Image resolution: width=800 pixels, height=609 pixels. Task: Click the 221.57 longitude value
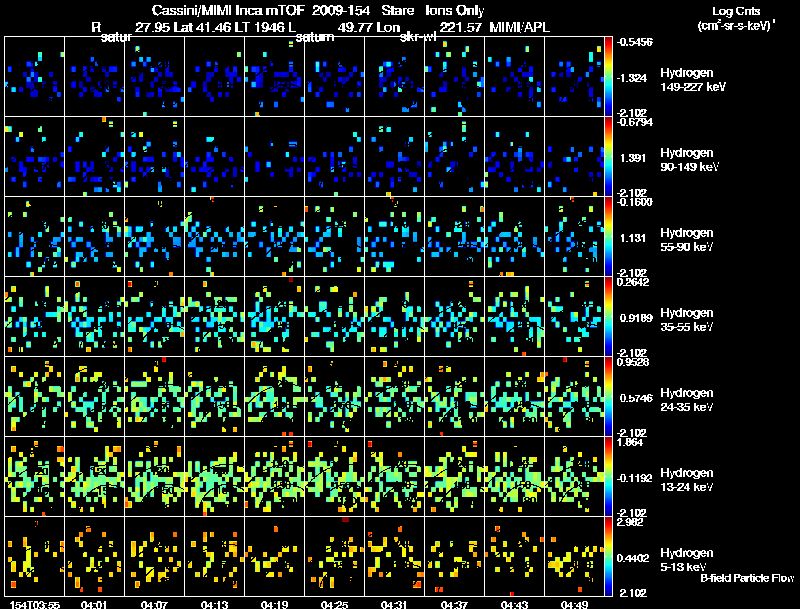460,27
